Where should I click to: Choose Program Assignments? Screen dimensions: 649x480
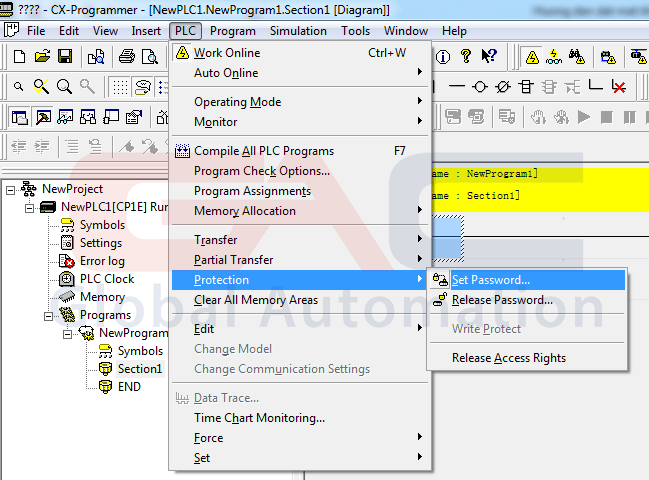click(x=300, y=191)
